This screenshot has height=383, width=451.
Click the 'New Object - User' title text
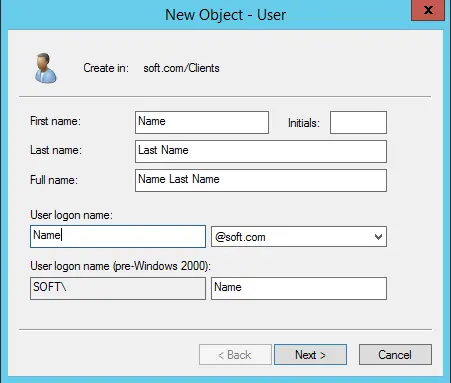(x=226, y=15)
